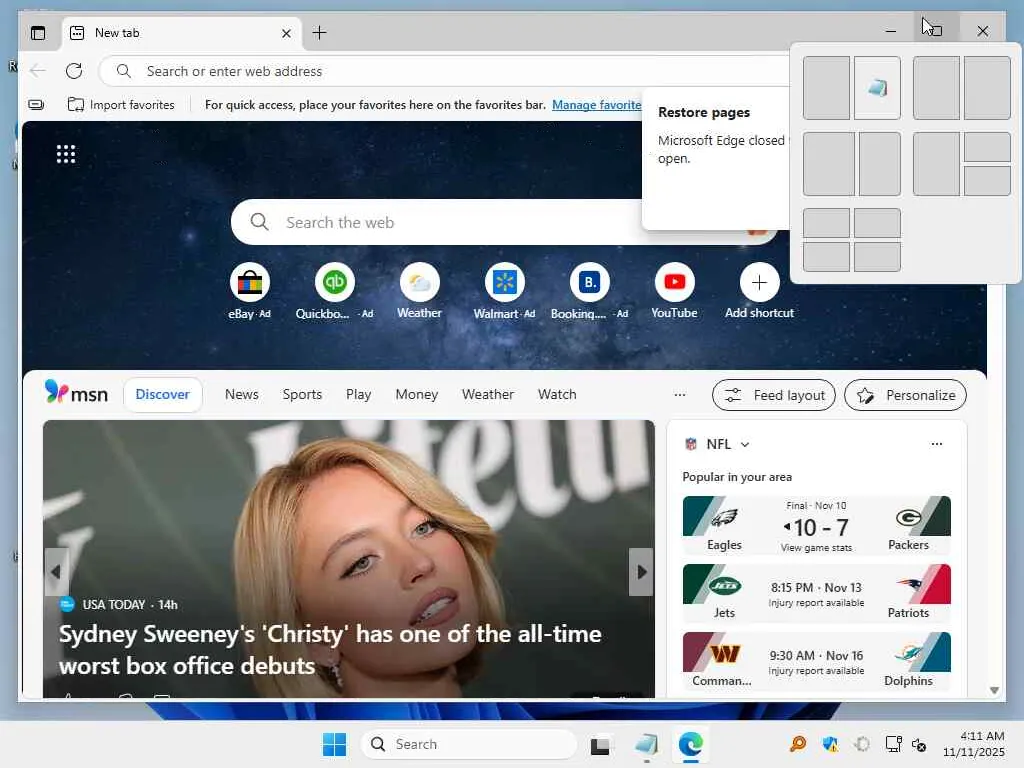Screen dimensions: 1024x768
Task: Click the msn logo
Action: [x=76, y=393]
